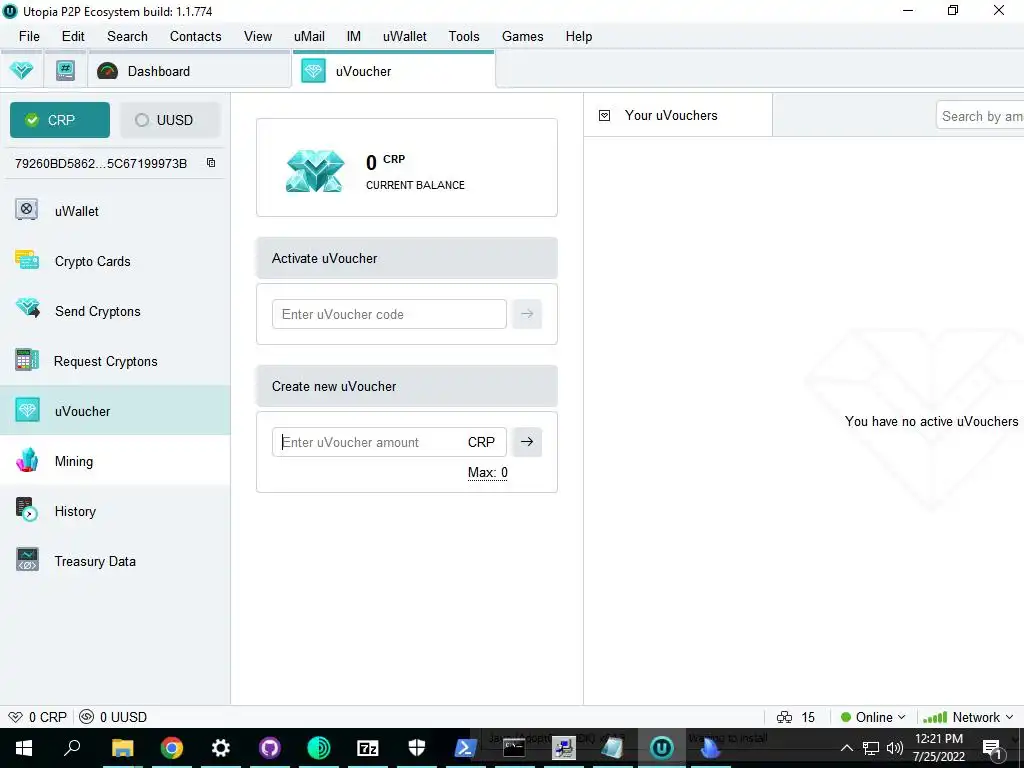Select uVoucher in the sidebar

(115, 411)
